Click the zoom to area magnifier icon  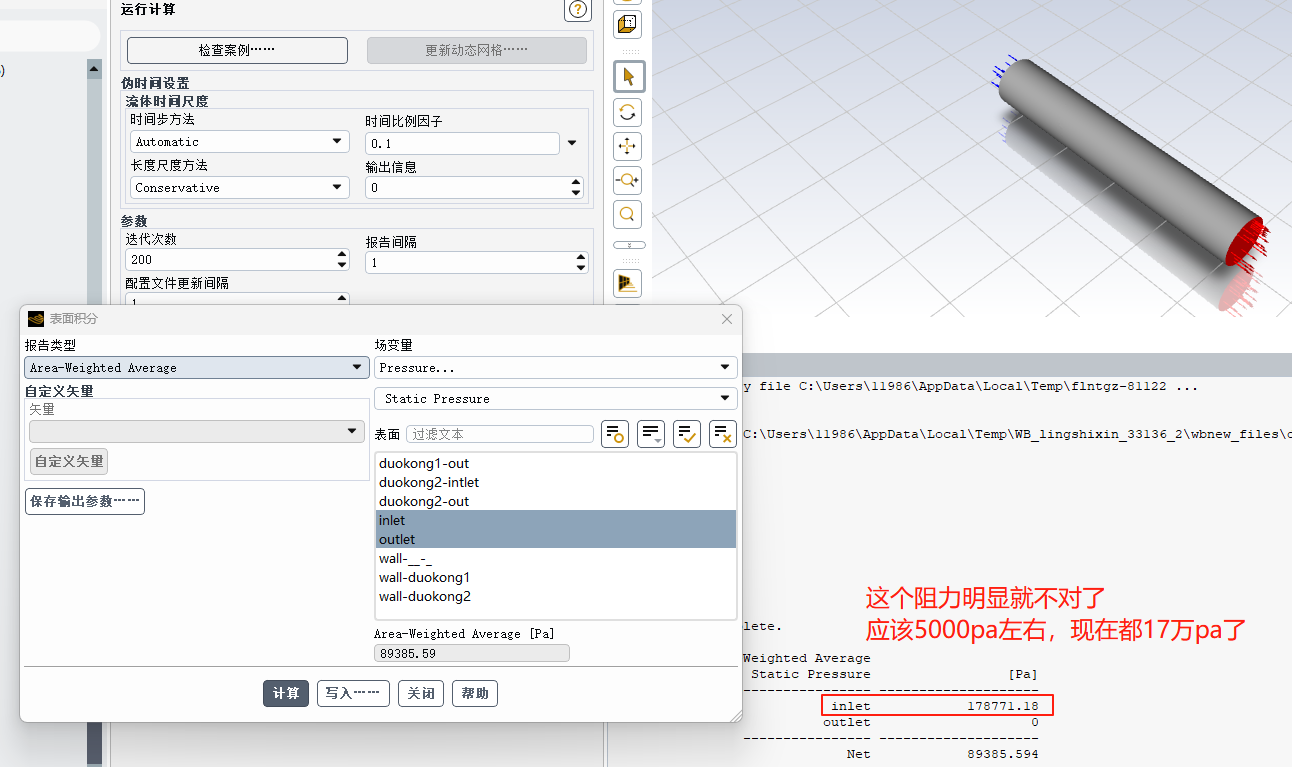click(628, 214)
